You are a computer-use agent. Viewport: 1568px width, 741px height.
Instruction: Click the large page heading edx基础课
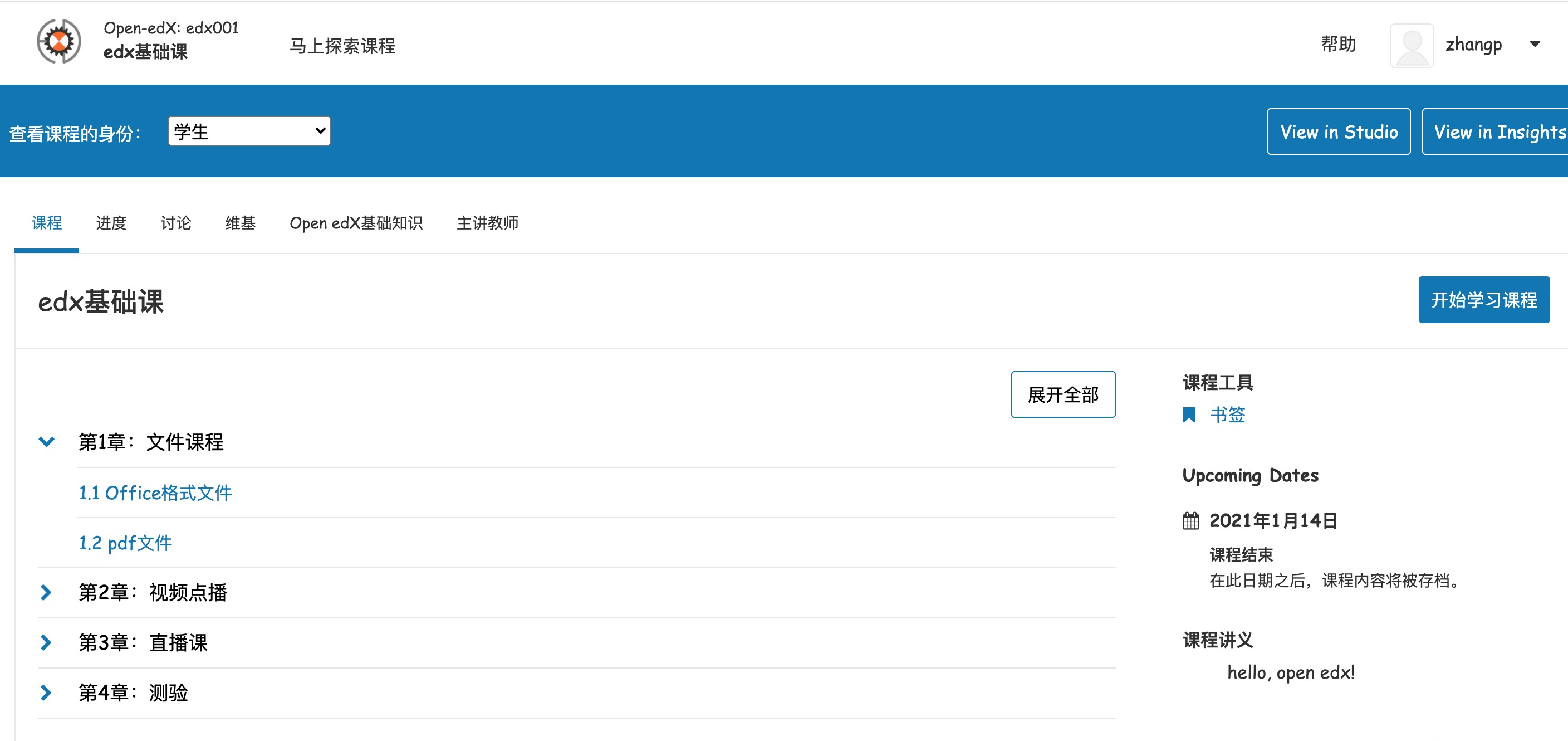(100, 301)
